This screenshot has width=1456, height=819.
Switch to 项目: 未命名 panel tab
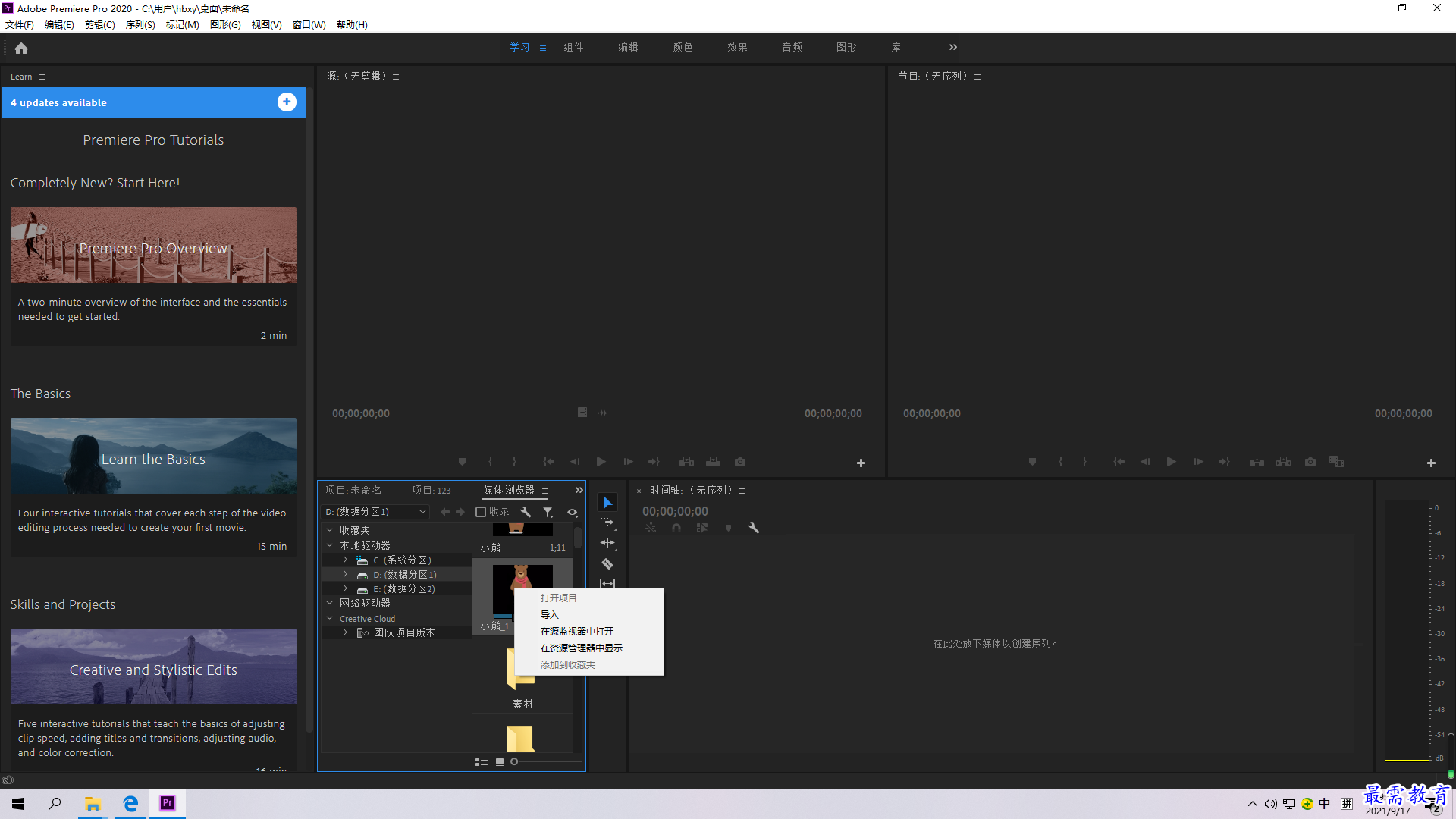pyautogui.click(x=354, y=490)
